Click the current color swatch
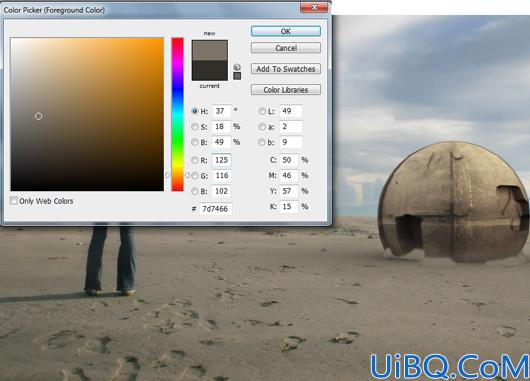The image size is (530, 381). pyautogui.click(x=210, y=71)
